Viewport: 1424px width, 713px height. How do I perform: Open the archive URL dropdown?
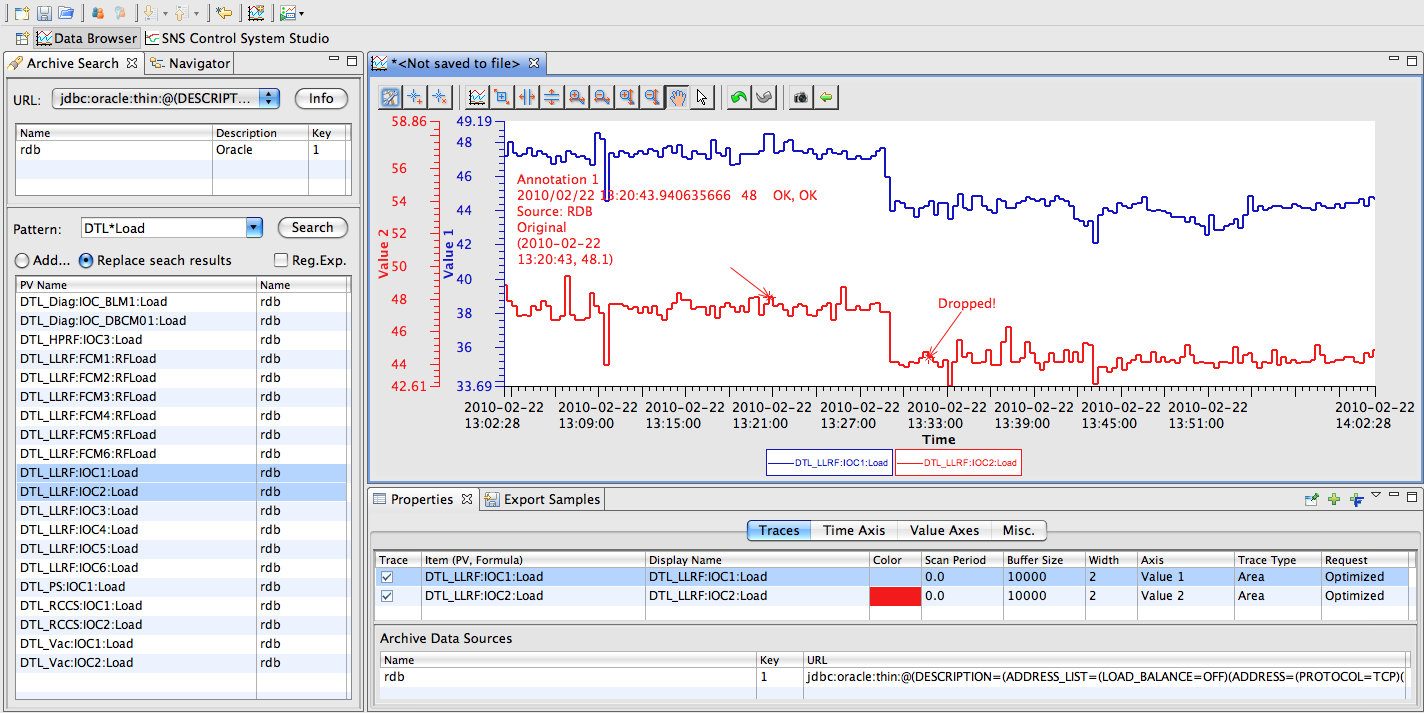268,98
